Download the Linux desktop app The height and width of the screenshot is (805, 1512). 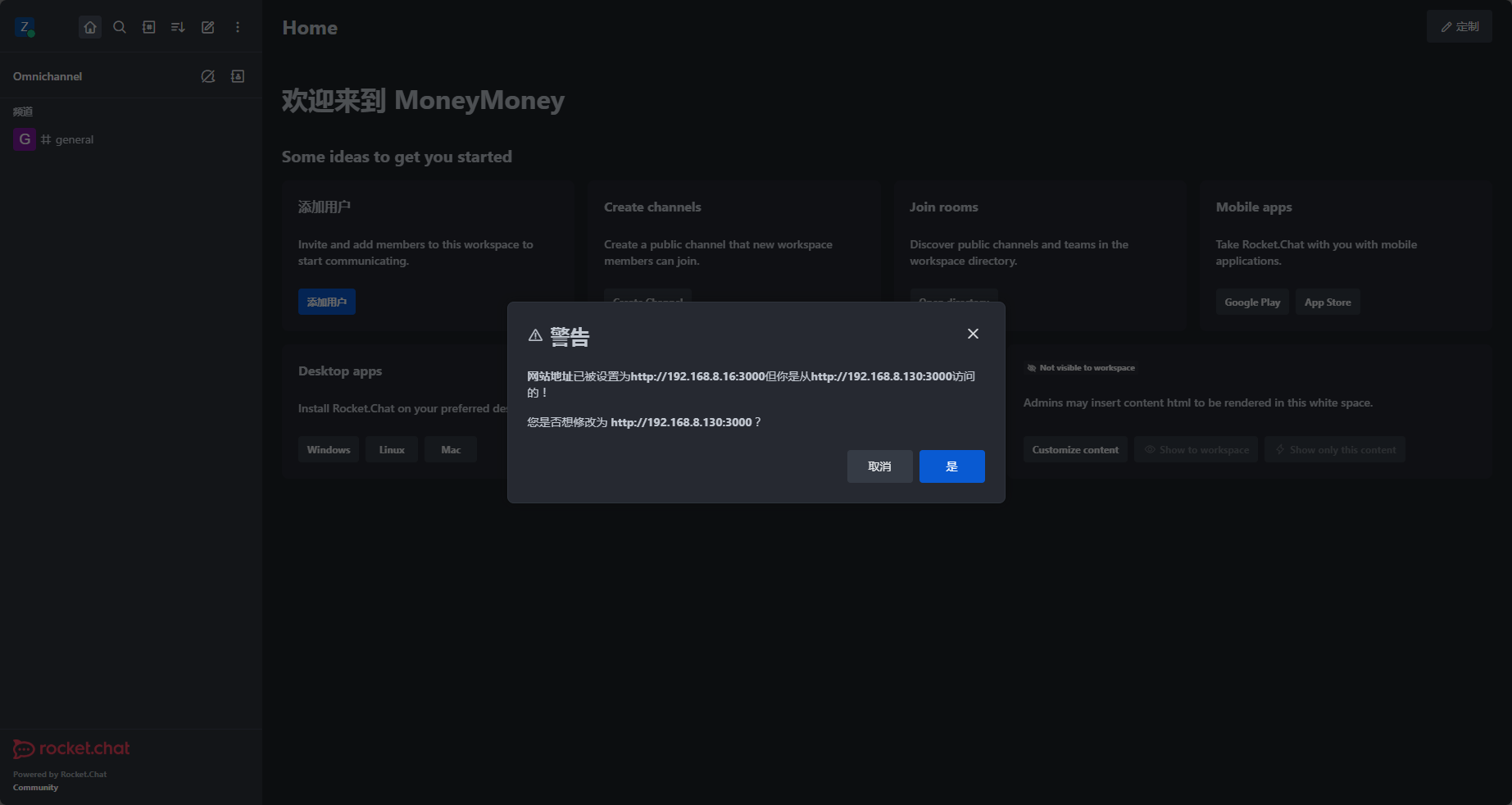tap(392, 449)
